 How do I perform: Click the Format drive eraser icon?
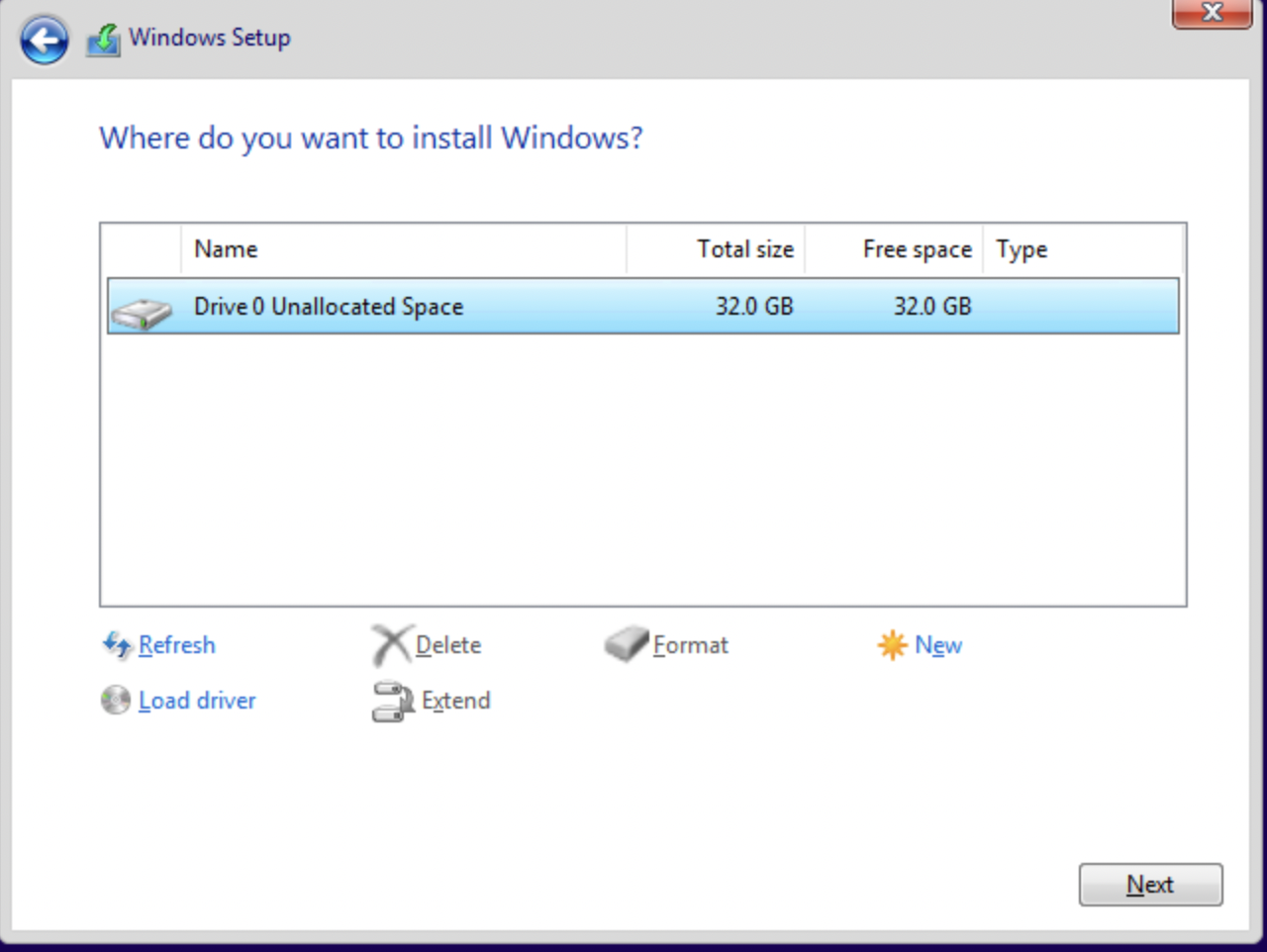point(626,644)
